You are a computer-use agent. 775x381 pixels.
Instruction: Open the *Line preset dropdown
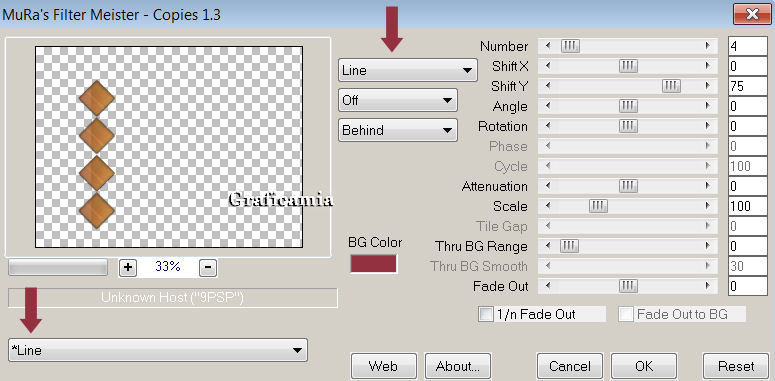pyautogui.click(x=158, y=350)
